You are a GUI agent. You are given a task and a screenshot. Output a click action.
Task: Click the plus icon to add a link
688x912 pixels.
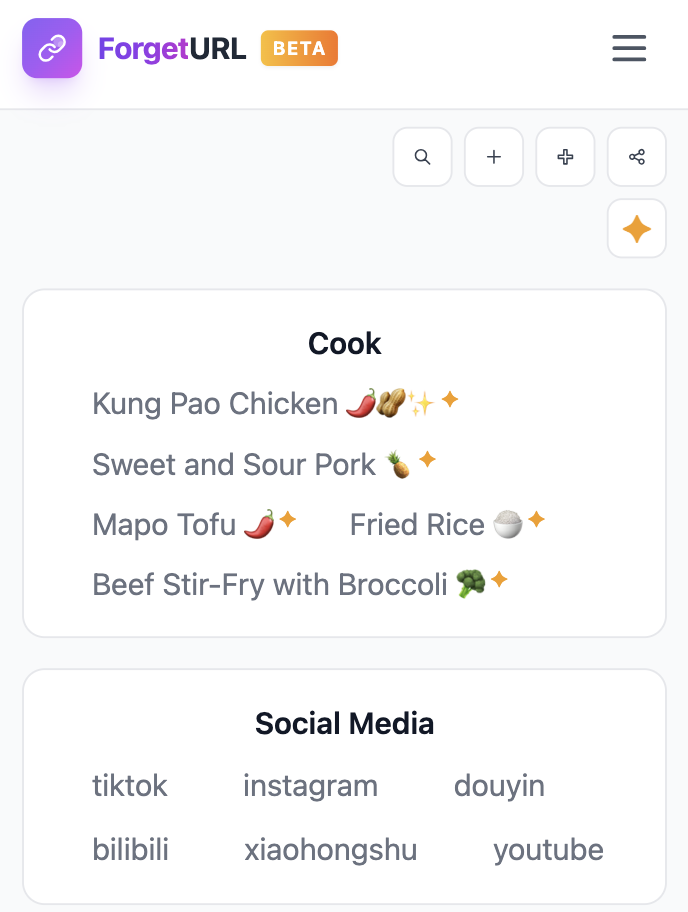493,157
